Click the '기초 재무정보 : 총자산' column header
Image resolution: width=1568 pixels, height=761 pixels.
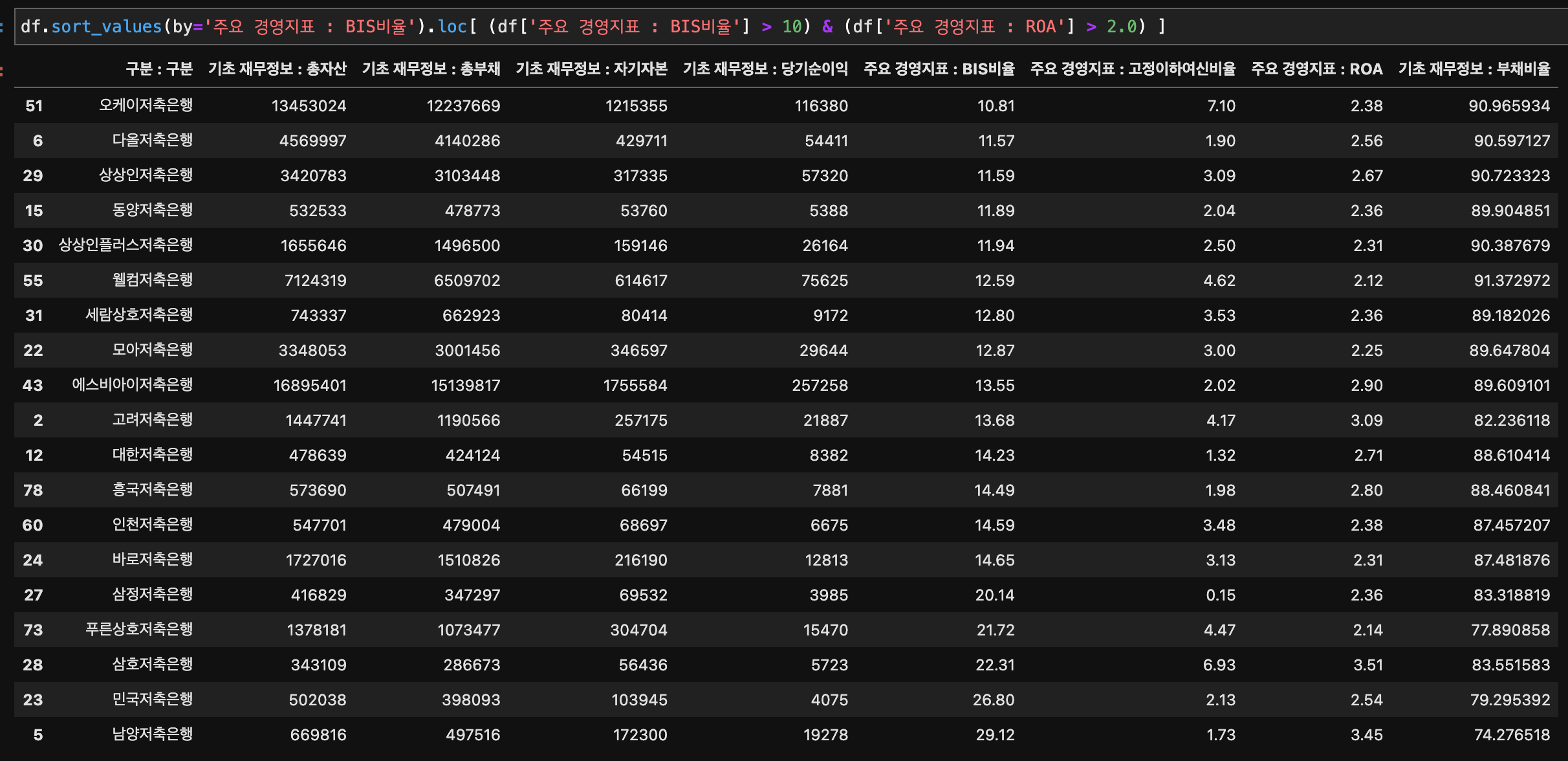click(277, 69)
